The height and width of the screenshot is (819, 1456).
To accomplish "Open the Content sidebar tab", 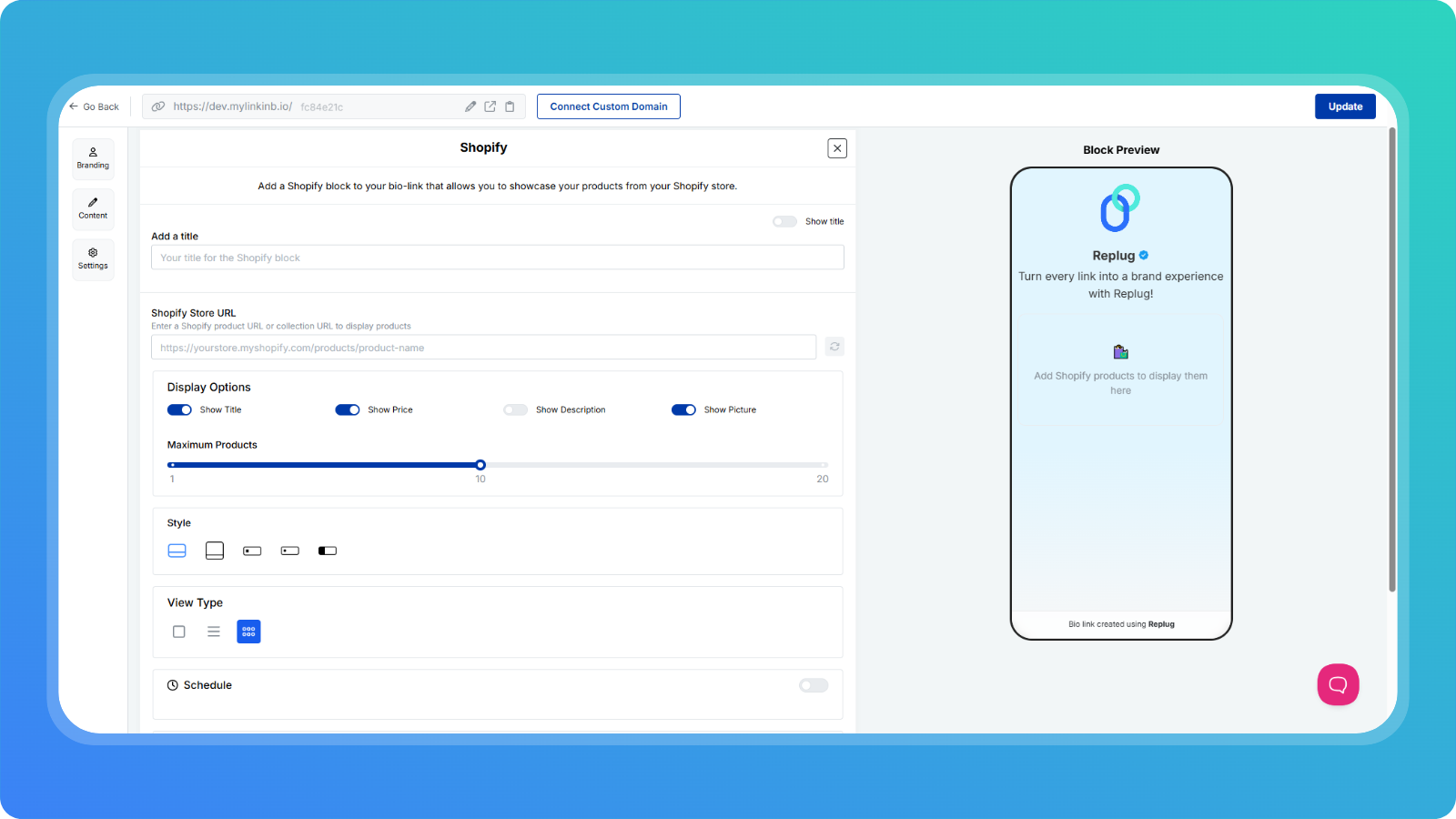I will click(93, 208).
